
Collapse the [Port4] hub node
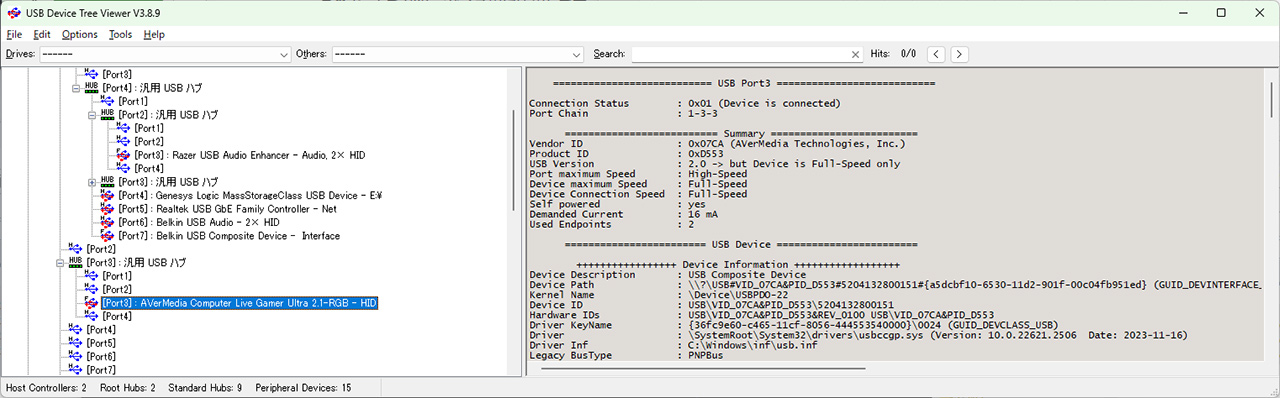pos(76,88)
